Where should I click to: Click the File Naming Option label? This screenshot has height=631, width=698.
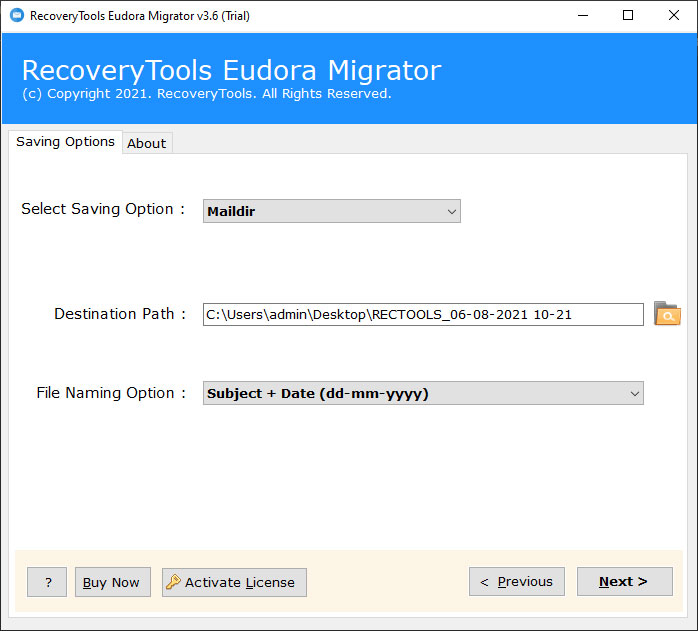[x=111, y=393]
